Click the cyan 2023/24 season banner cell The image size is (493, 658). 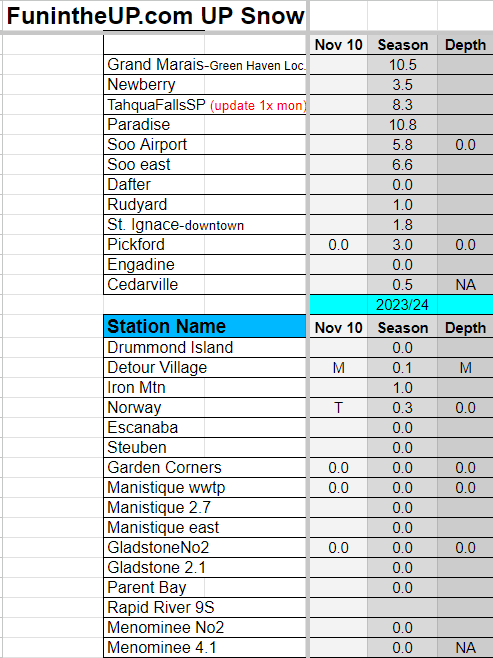[x=402, y=304]
